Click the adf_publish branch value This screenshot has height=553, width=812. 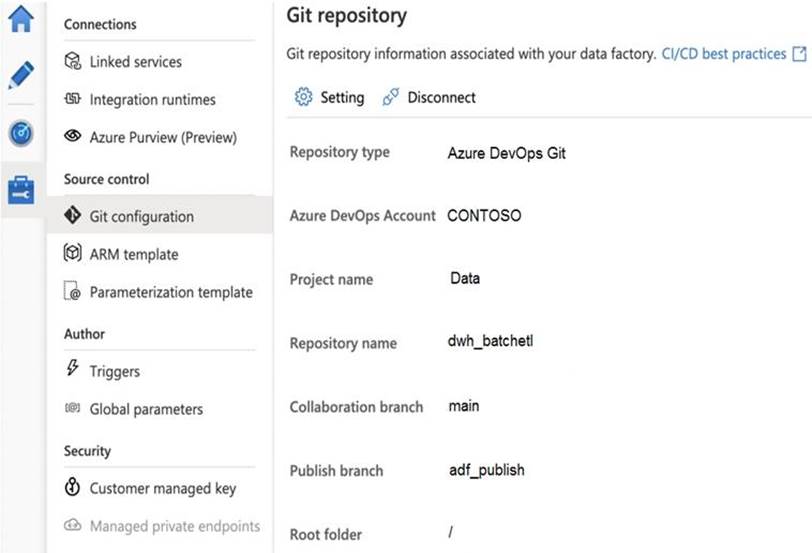pos(486,470)
